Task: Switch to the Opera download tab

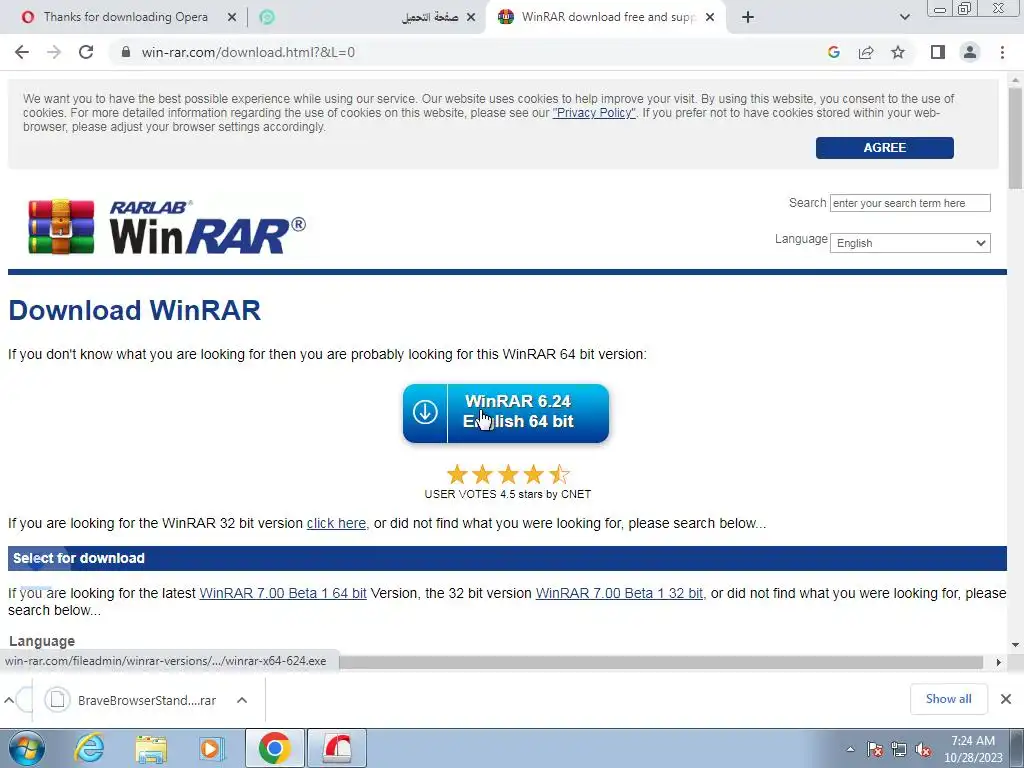Action: tap(125, 17)
